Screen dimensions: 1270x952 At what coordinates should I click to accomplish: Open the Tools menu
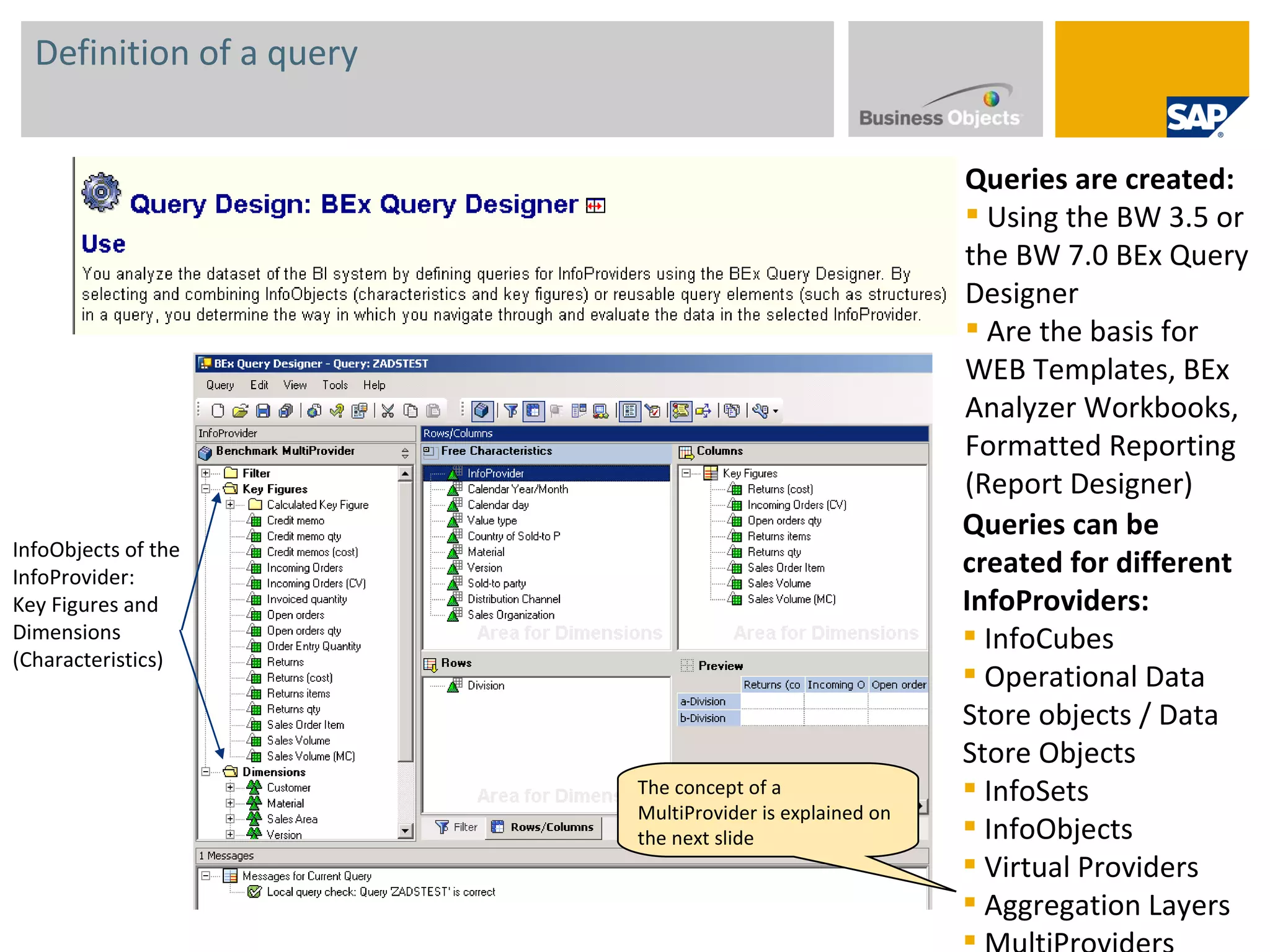pyautogui.click(x=335, y=385)
